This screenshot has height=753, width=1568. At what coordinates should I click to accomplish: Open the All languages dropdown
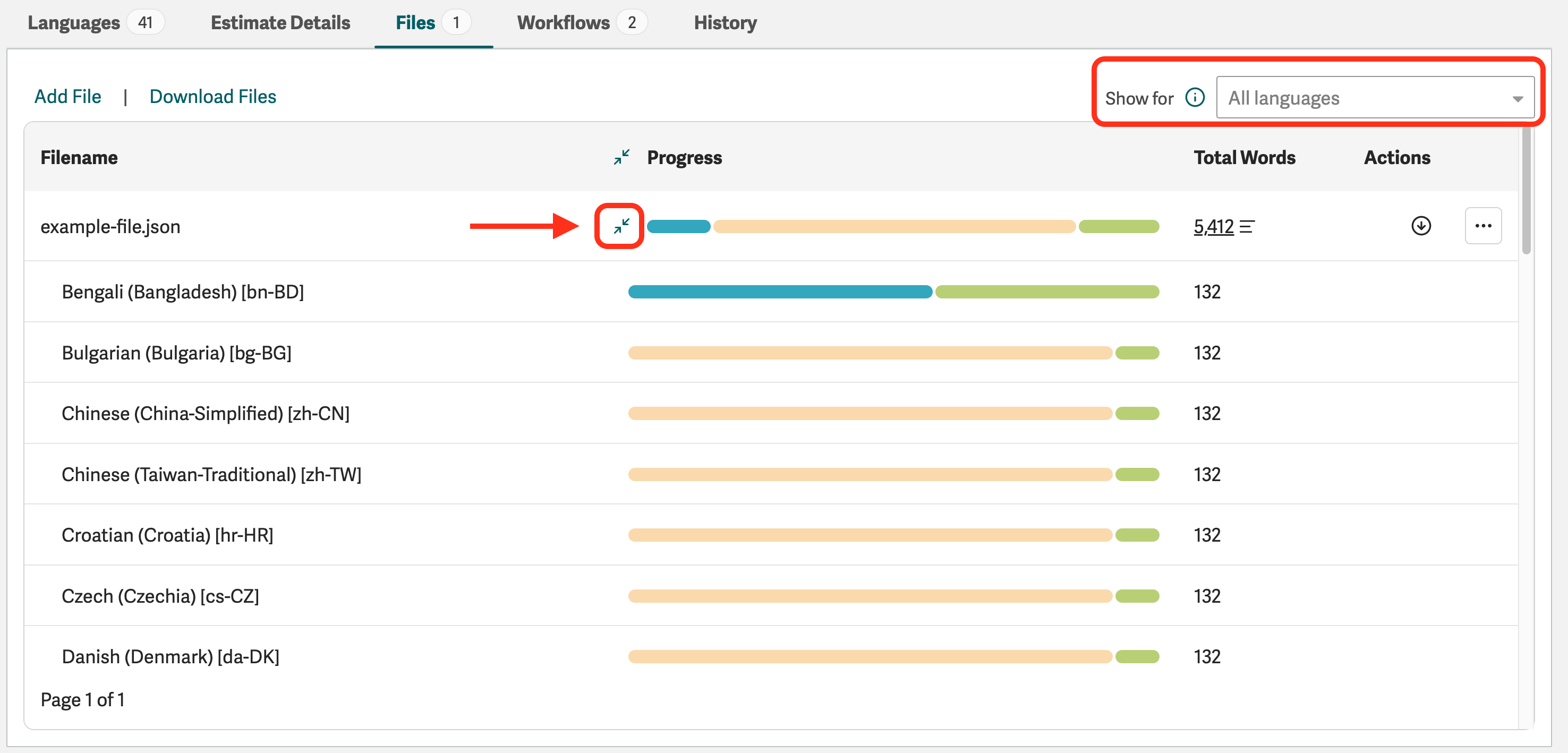click(1375, 97)
